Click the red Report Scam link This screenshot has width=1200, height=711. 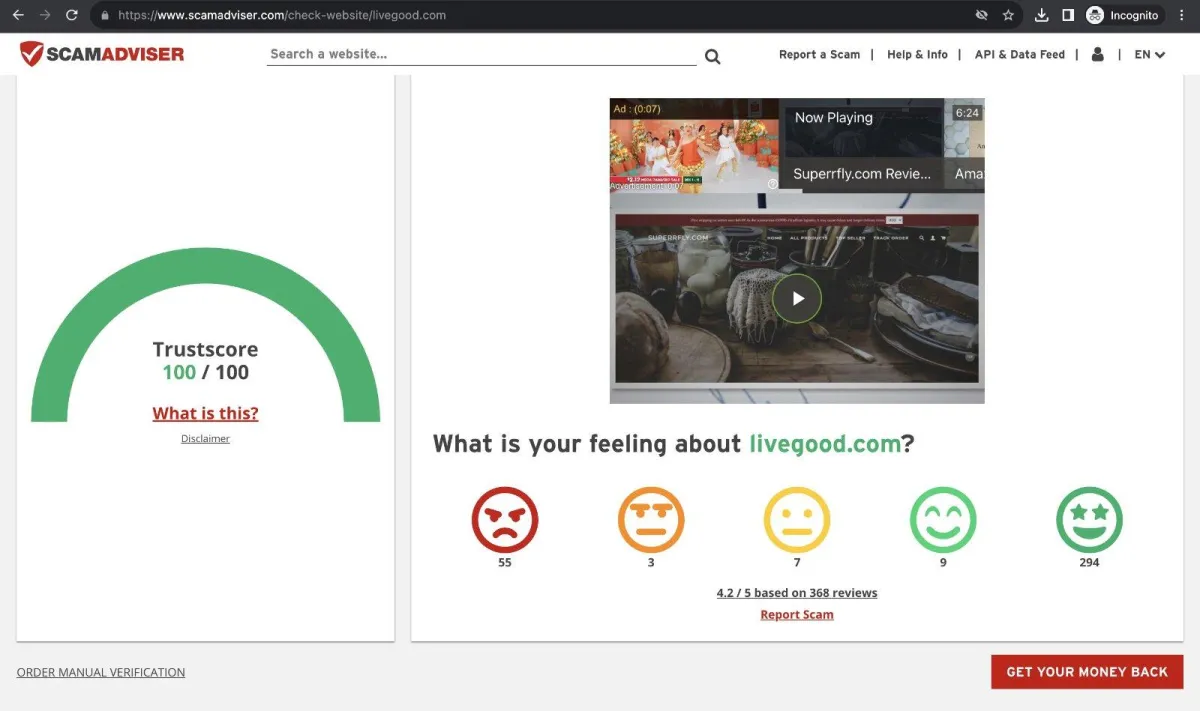(797, 615)
